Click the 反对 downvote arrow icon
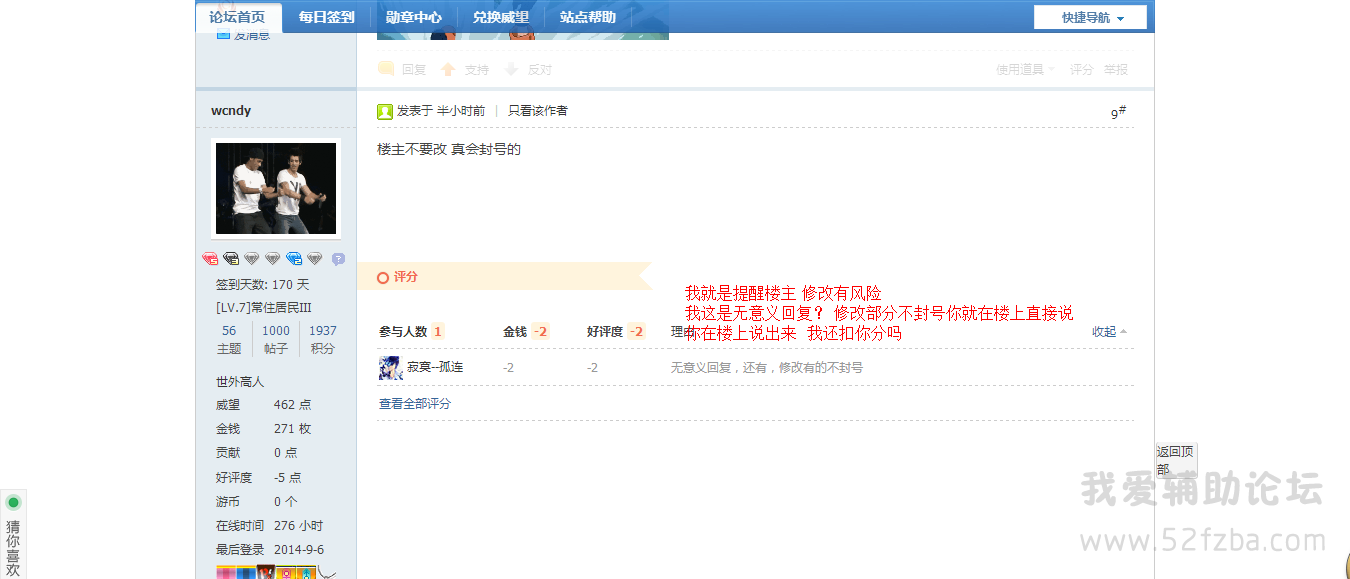This screenshot has height=579, width=1350. pyautogui.click(x=511, y=70)
